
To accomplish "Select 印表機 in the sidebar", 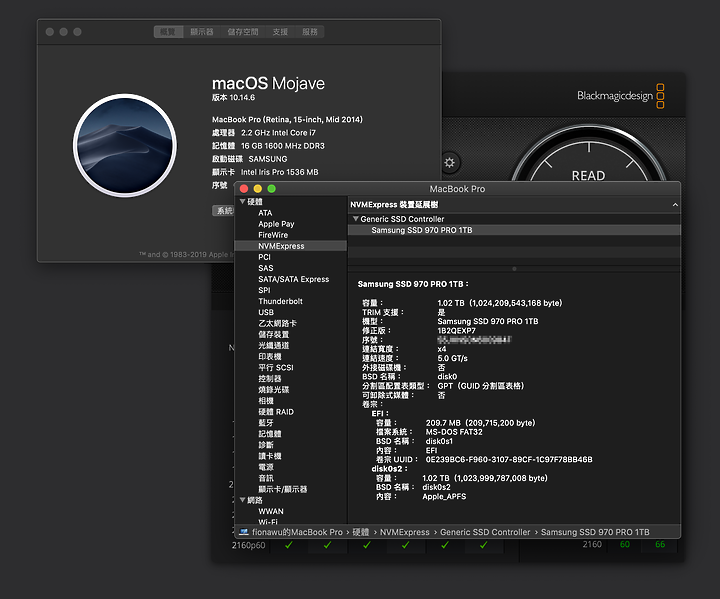I will click(270, 356).
